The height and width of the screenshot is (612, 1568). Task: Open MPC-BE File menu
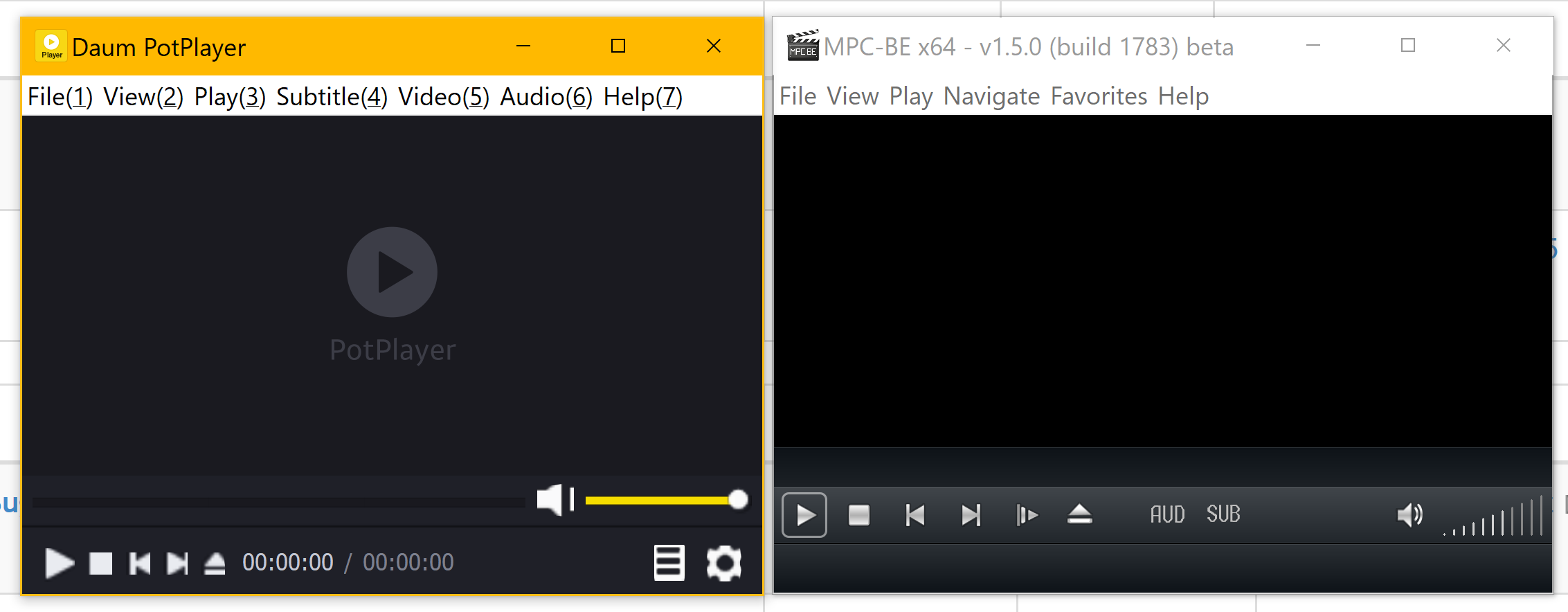pos(798,96)
